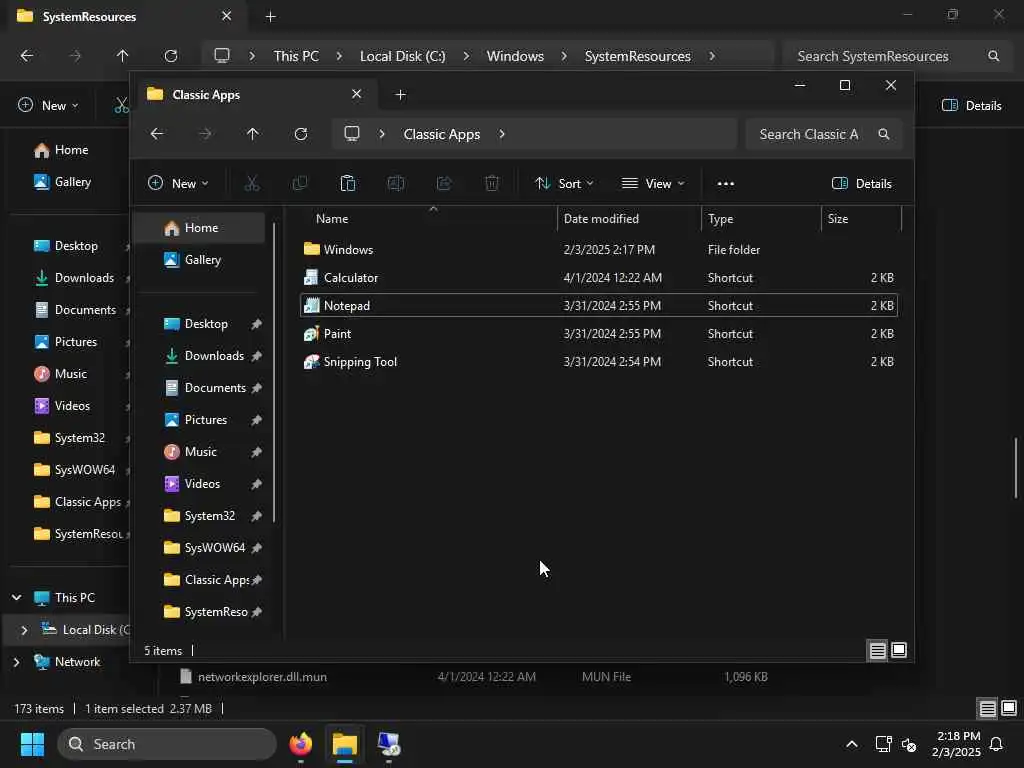Sort by Name column header
1024x768 pixels.
428,219
